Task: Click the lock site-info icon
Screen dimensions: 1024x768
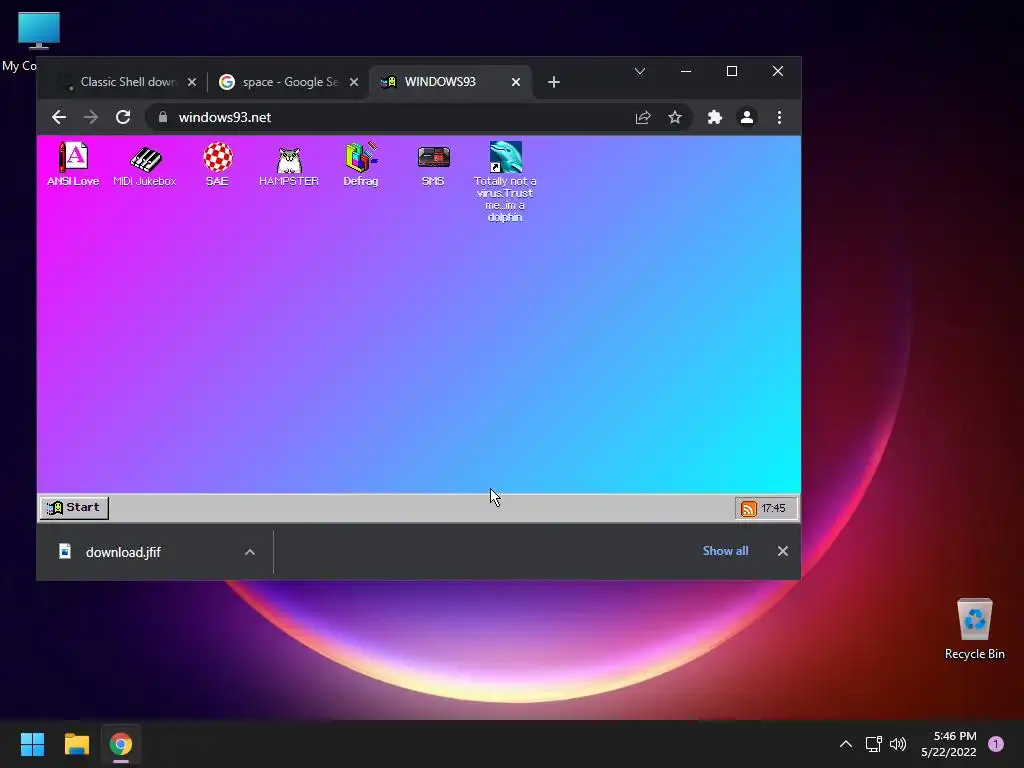Action: [x=163, y=118]
